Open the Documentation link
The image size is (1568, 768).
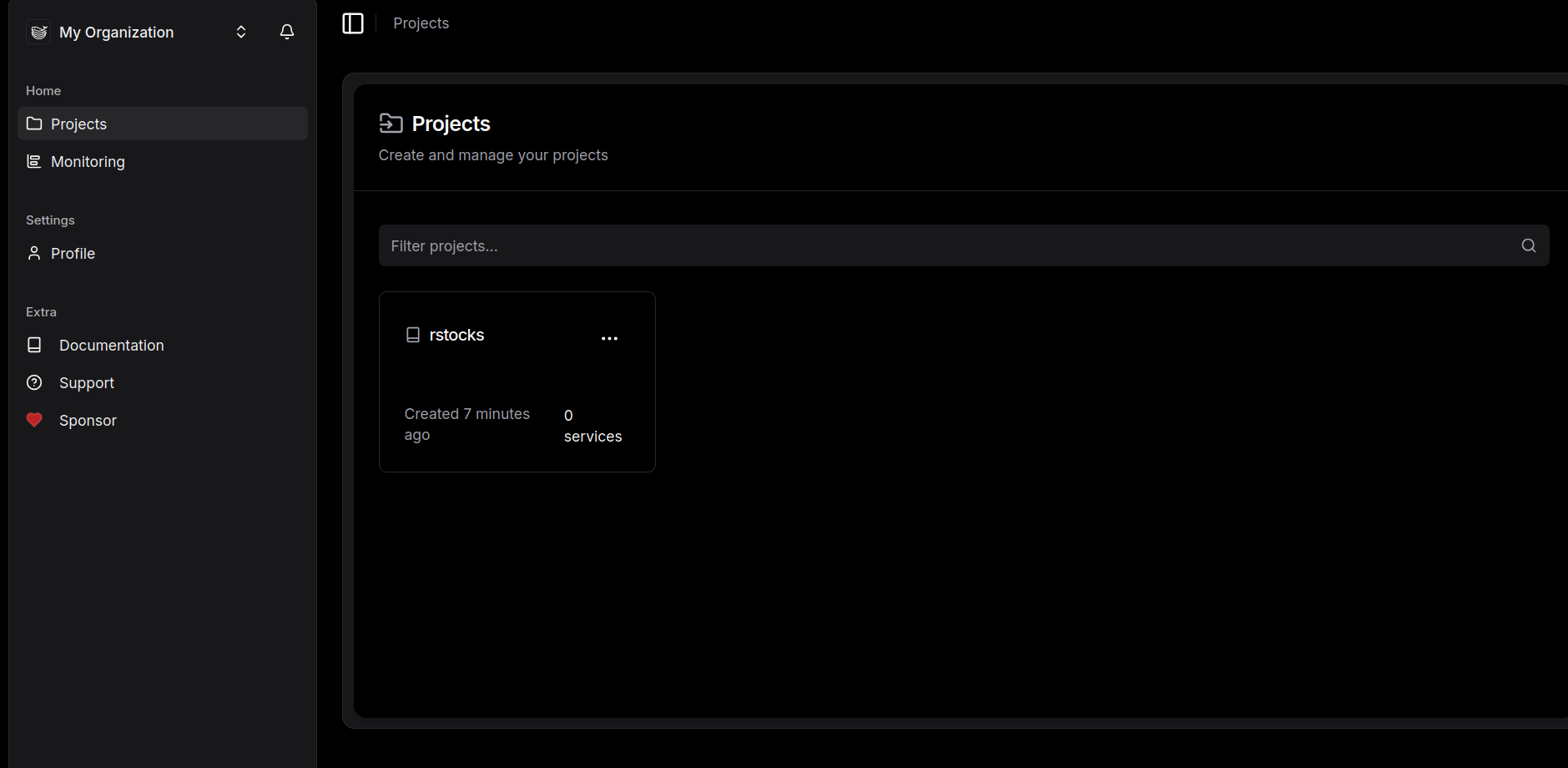coord(111,345)
